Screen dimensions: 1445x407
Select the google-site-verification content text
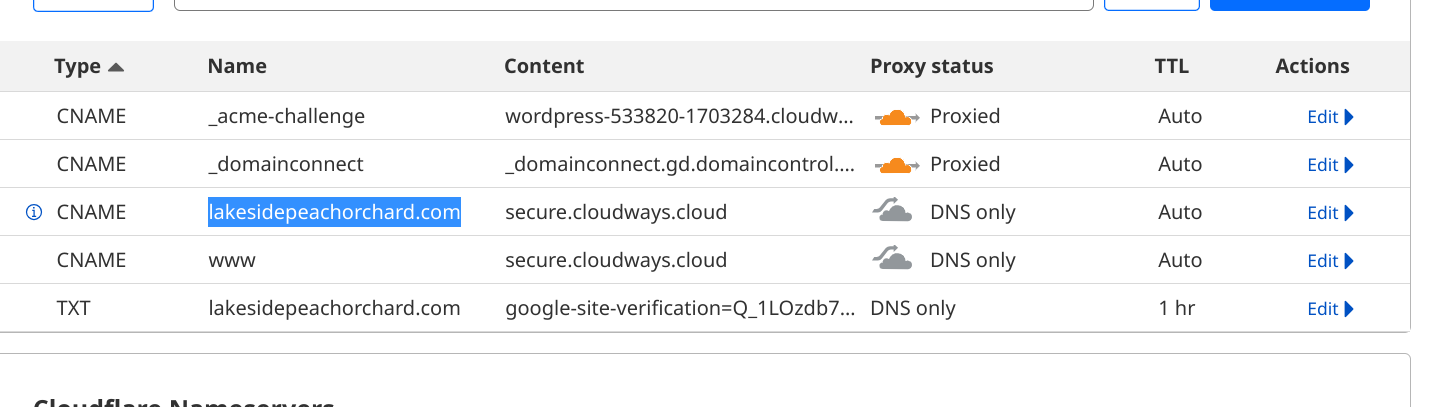[x=680, y=308]
